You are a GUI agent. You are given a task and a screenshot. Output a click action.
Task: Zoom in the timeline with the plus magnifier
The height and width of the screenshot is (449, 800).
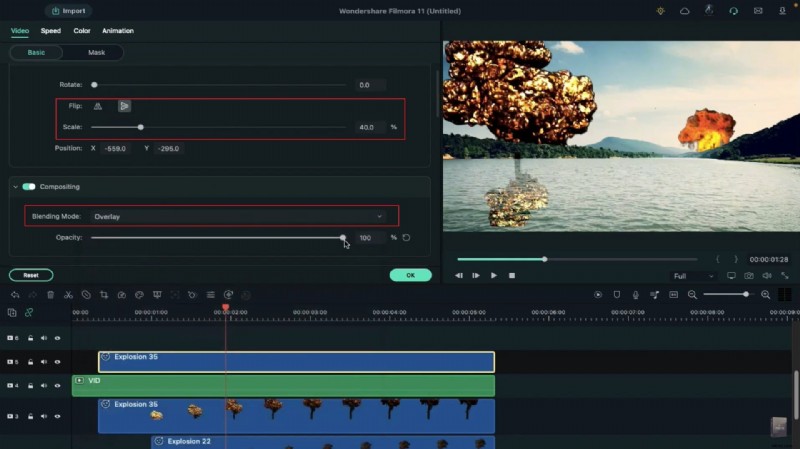[x=765, y=294]
